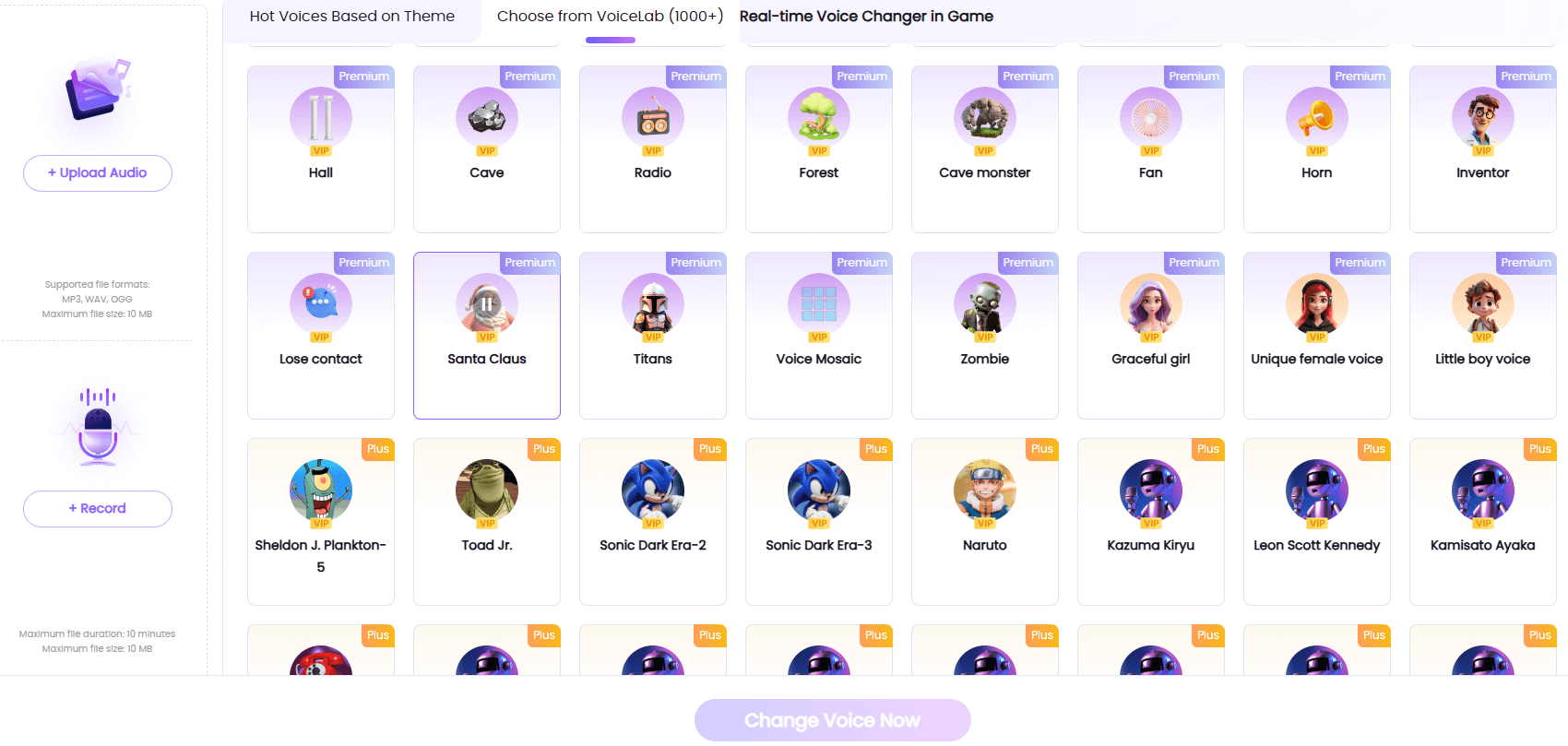Open the Hot Voices Based on Theme tab
Image resolution: width=1568 pixels, height=746 pixels.
click(x=351, y=17)
